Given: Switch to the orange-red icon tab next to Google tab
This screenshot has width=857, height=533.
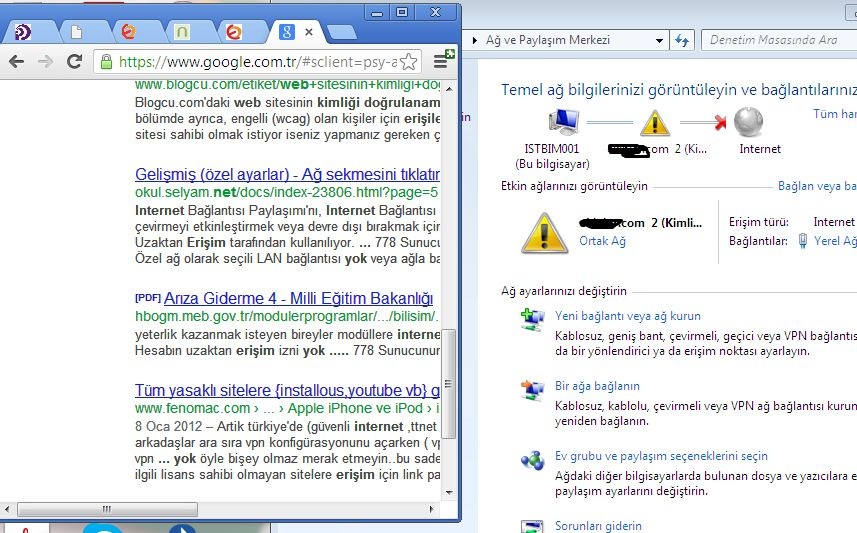Looking at the screenshot, I should 234,32.
